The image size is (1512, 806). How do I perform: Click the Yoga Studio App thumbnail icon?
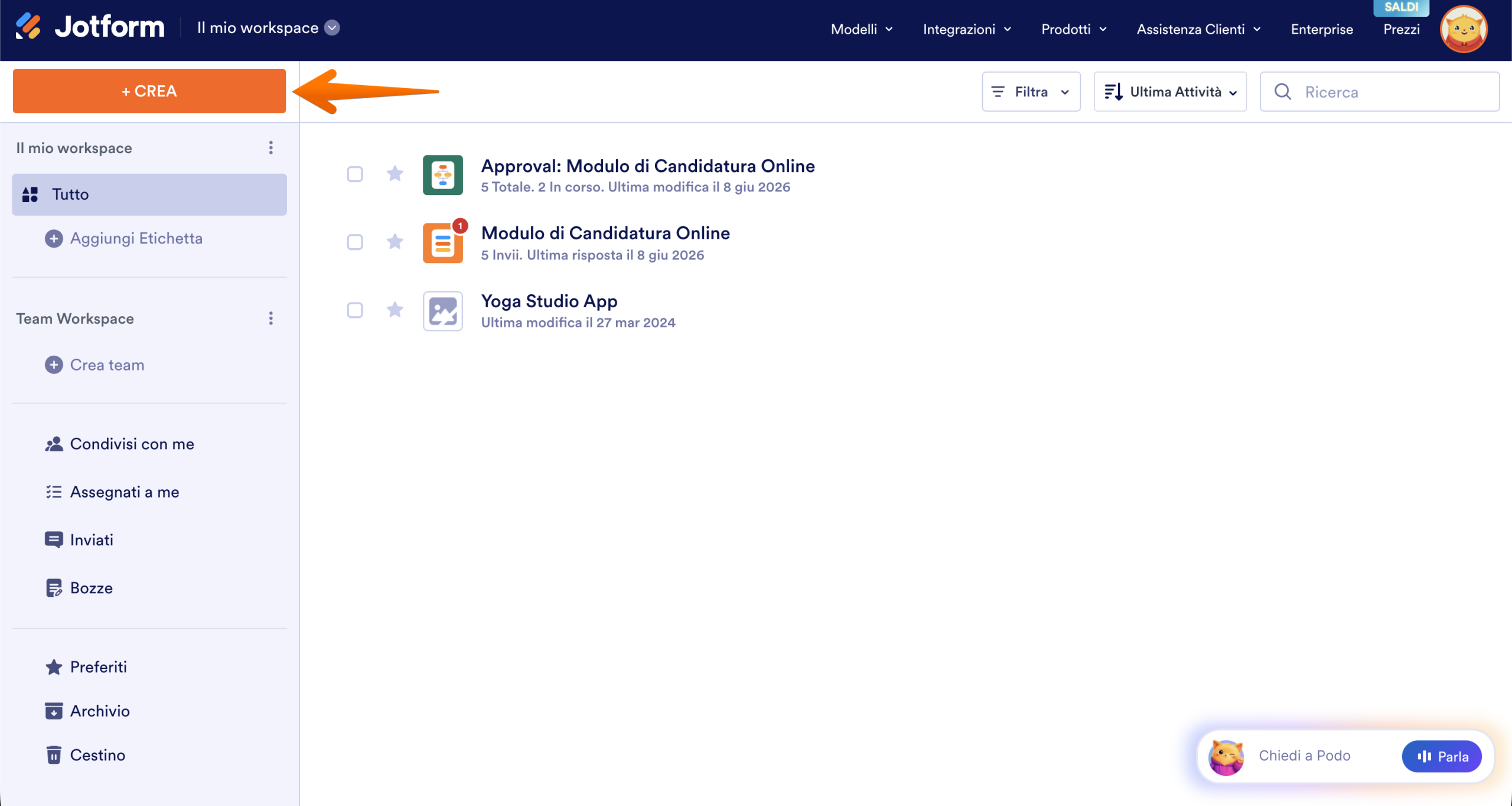click(x=443, y=311)
